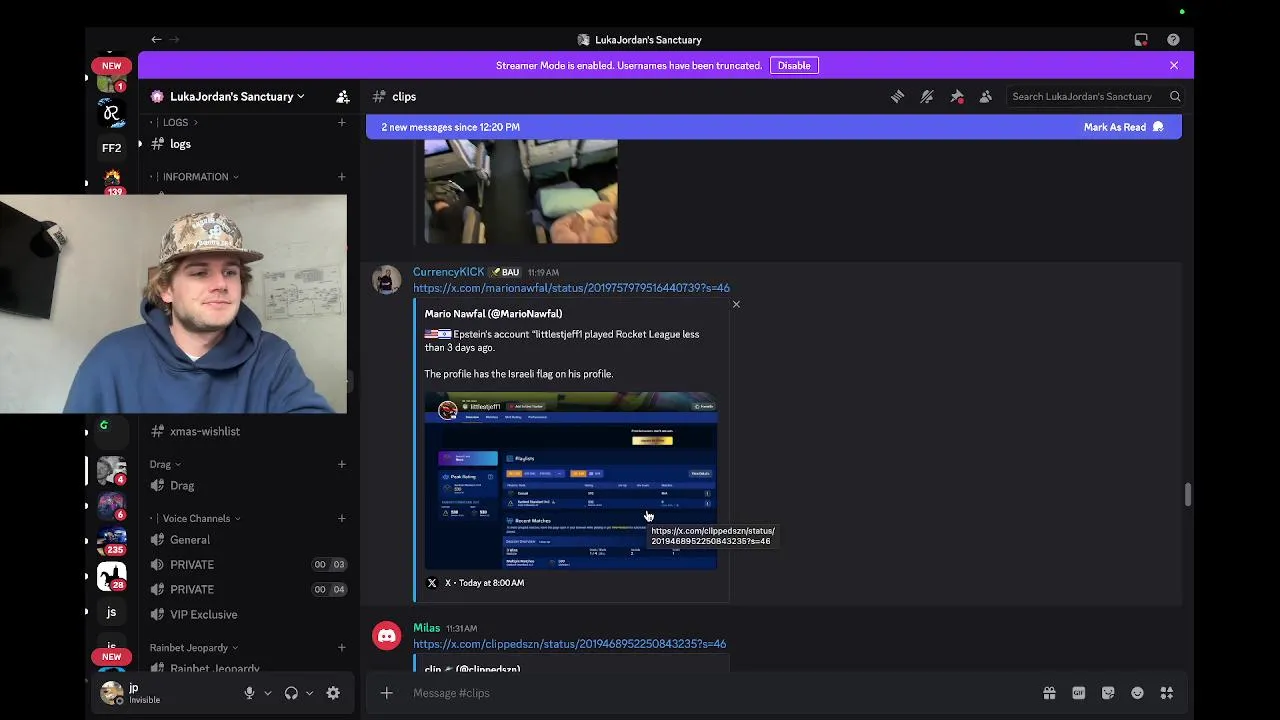
Task: Click the invite people icon
Action: tap(343, 97)
